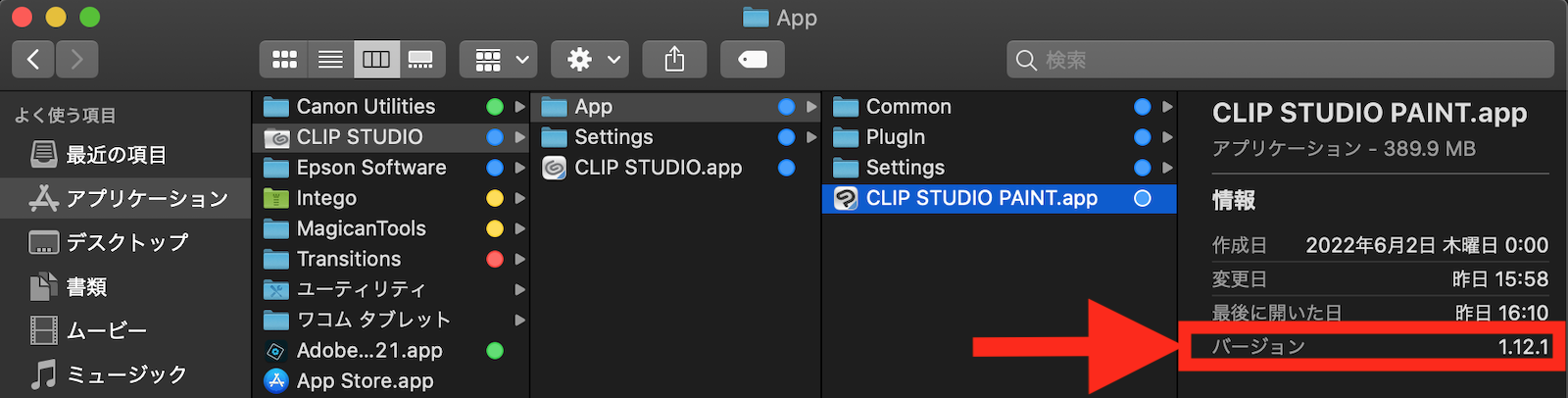The height and width of the screenshot is (398, 1568).
Task: Click the forward navigation arrow
Action: point(76,60)
